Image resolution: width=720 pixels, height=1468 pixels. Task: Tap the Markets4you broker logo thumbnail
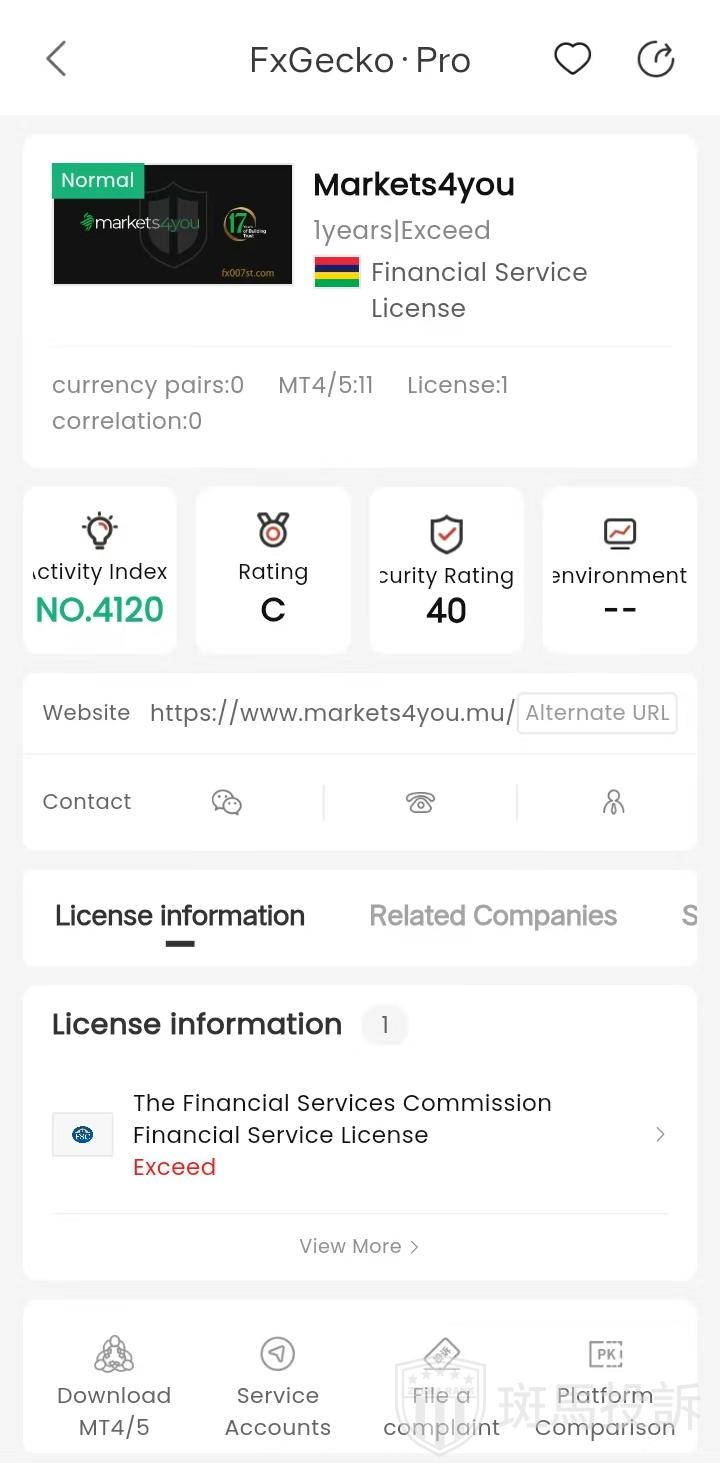(x=173, y=225)
